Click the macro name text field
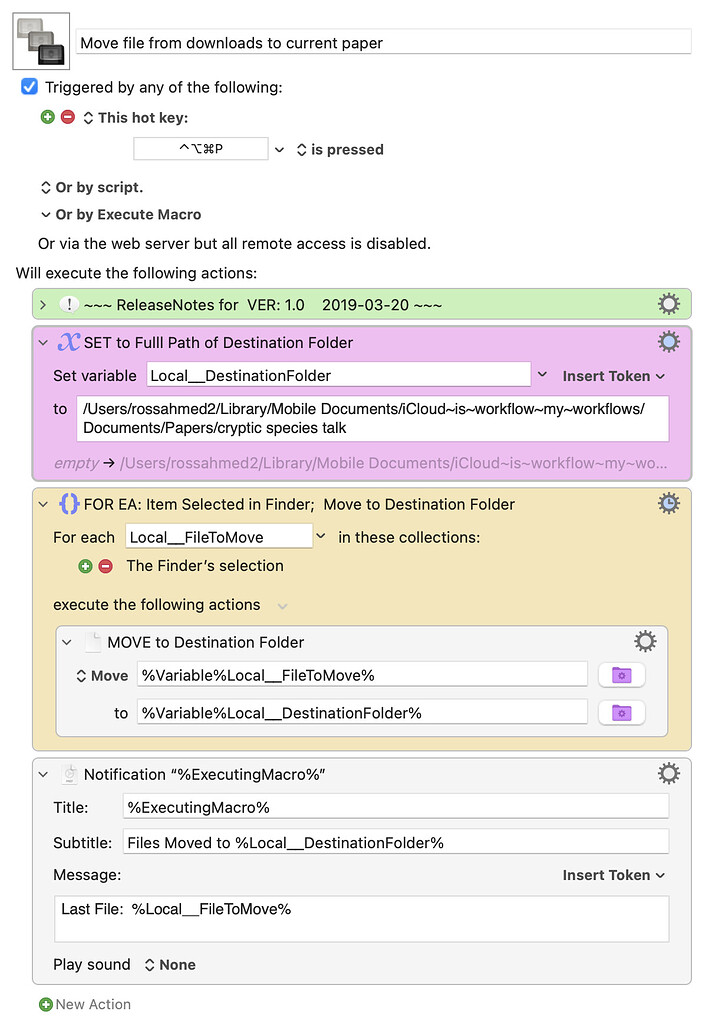 [x=383, y=42]
